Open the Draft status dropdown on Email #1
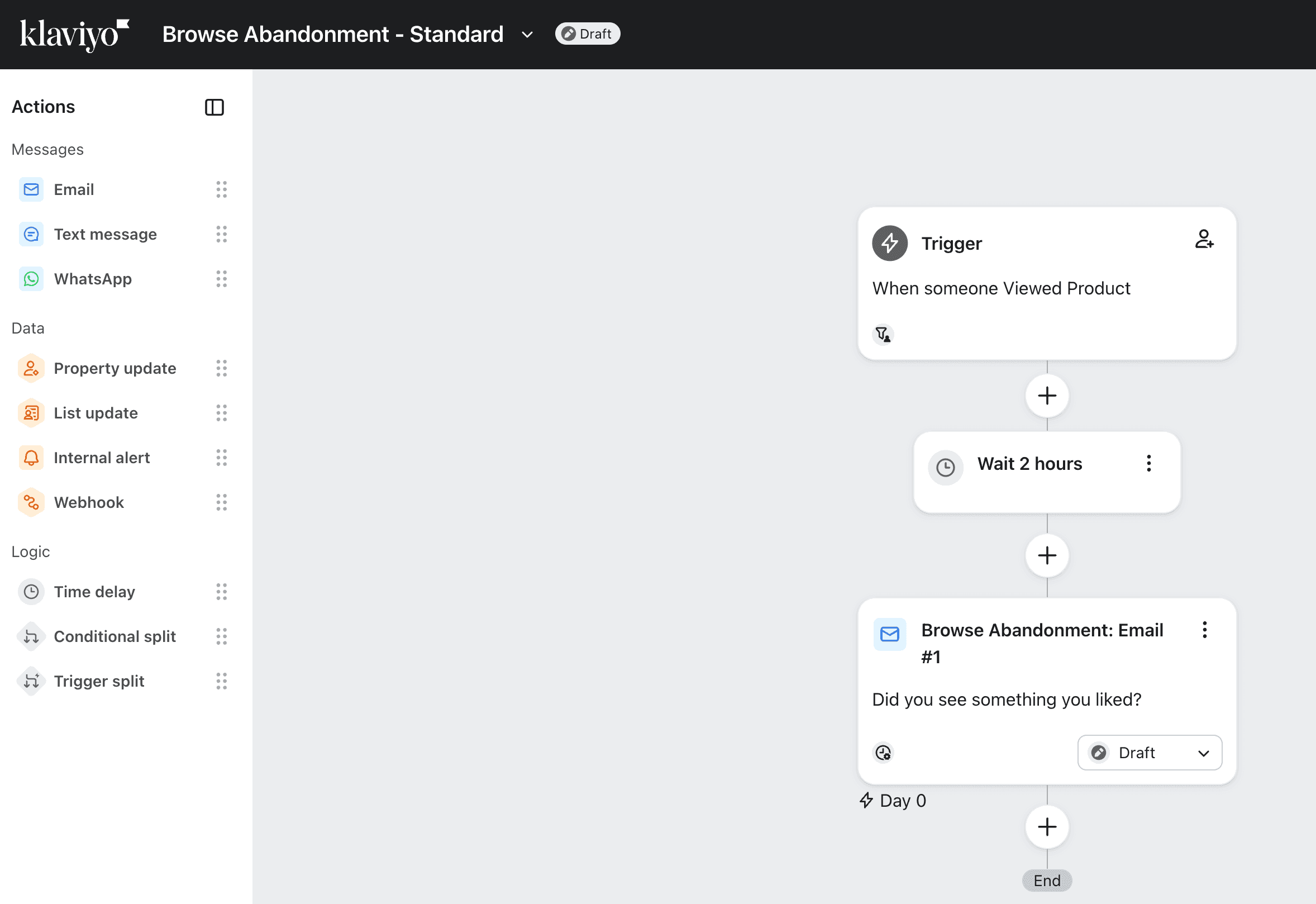 (x=1150, y=753)
